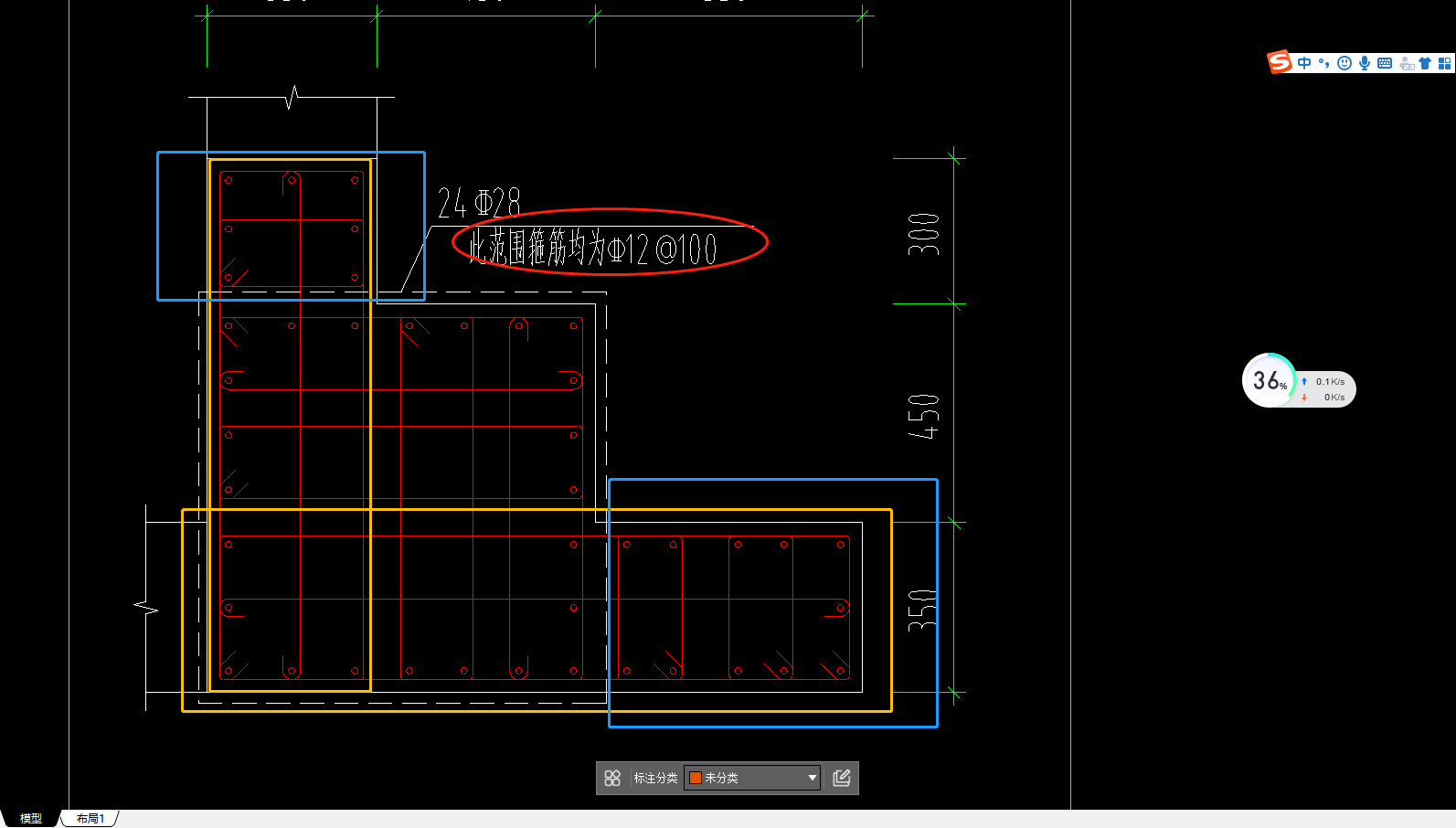
Task: Select the 300 dimension text
Action: 923,234
